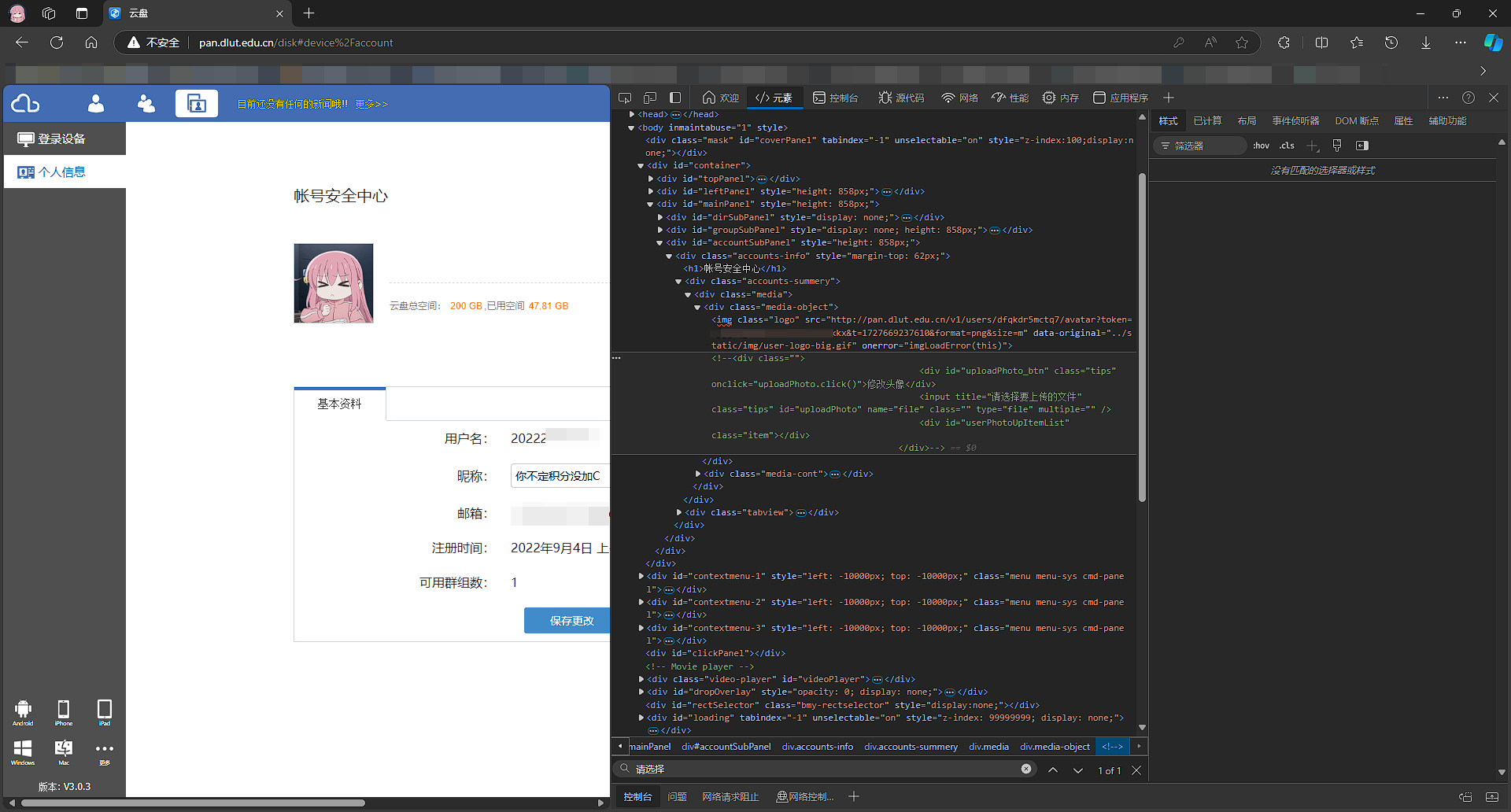Open the DevTools help question icon
The width and height of the screenshot is (1511, 812).
[x=1469, y=98]
